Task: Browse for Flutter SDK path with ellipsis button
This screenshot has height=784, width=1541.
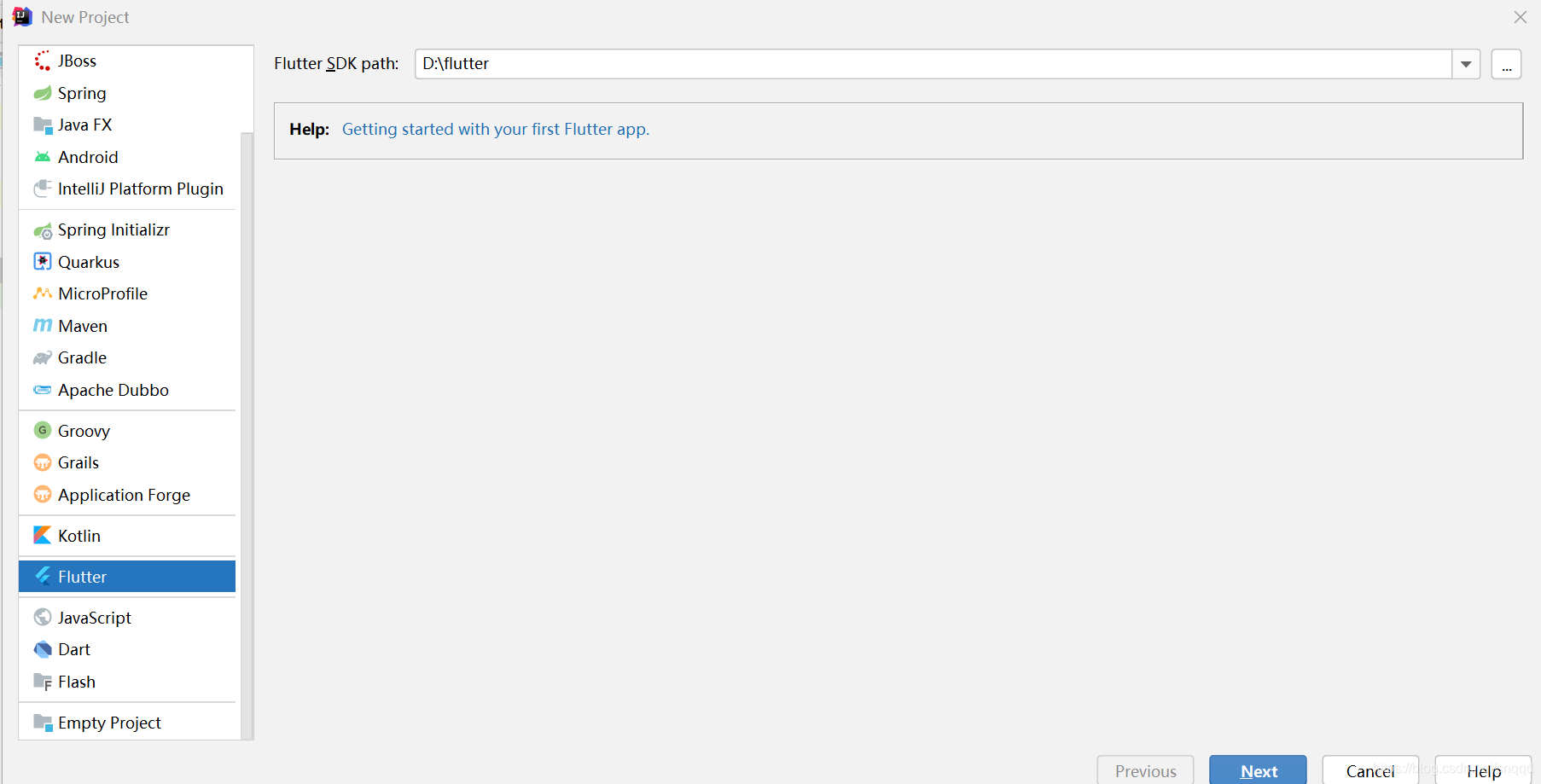Action: 1506,64
